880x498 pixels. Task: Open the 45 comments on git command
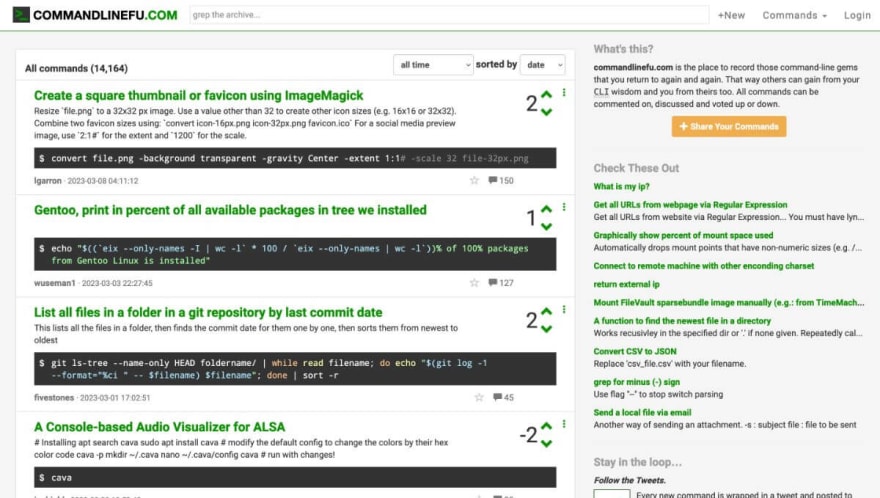[x=503, y=397]
